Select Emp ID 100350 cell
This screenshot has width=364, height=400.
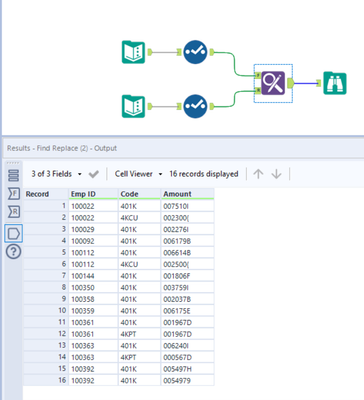(93, 288)
